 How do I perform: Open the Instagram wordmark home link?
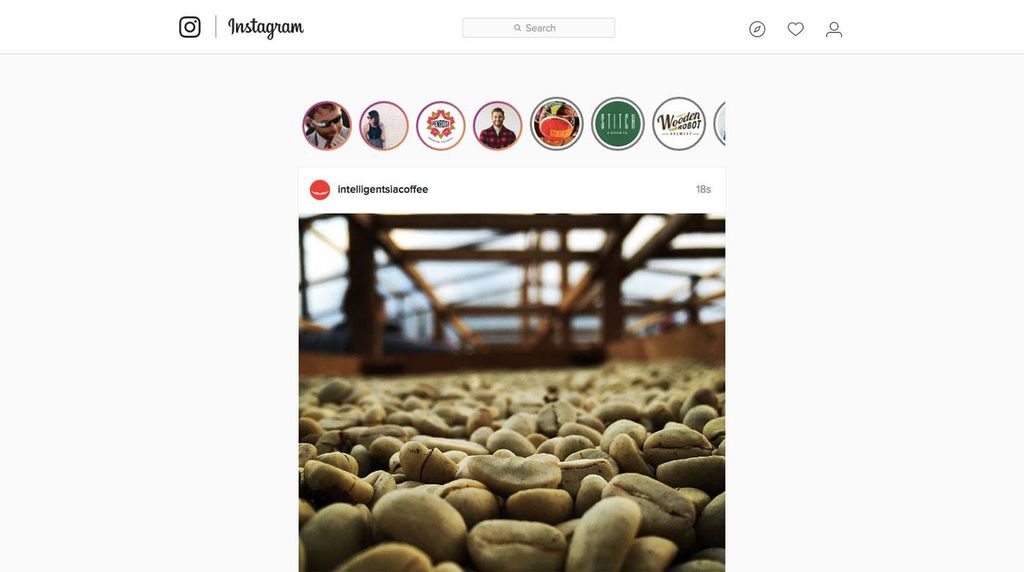[x=266, y=27]
